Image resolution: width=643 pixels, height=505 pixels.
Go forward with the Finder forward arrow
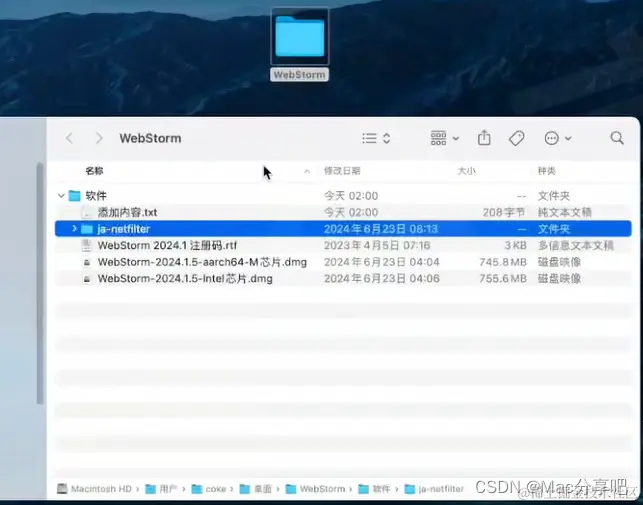[99, 138]
